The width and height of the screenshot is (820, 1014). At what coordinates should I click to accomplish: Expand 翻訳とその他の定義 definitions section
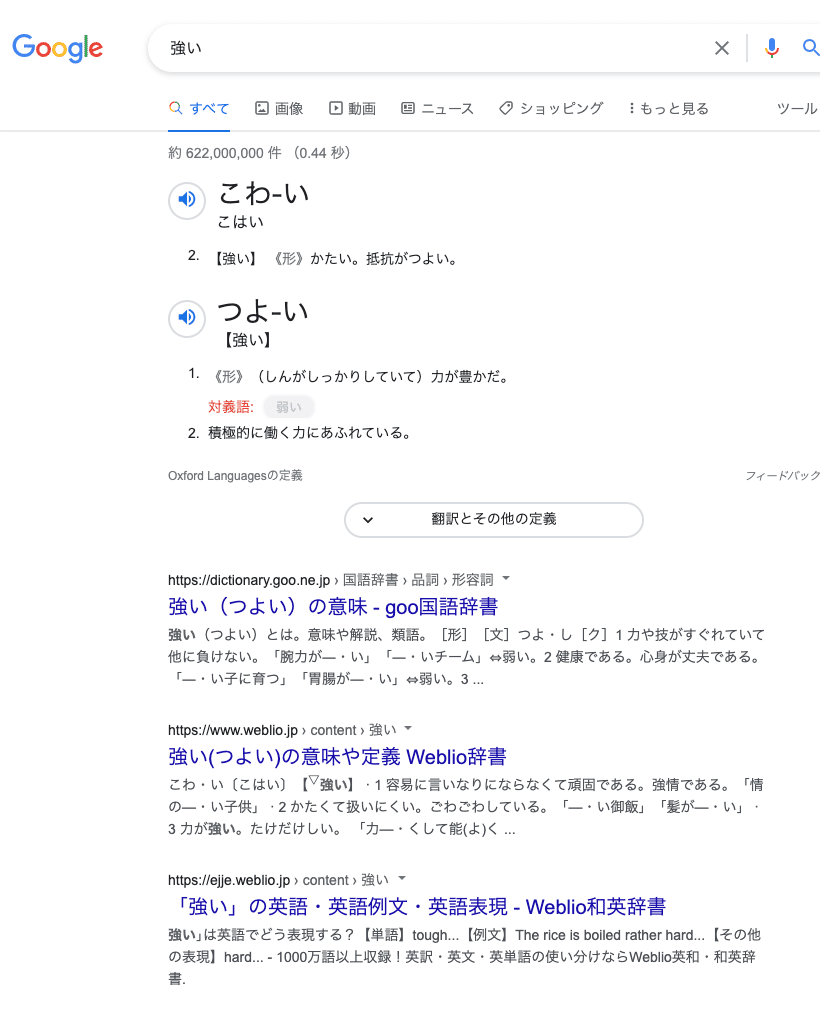(493, 520)
